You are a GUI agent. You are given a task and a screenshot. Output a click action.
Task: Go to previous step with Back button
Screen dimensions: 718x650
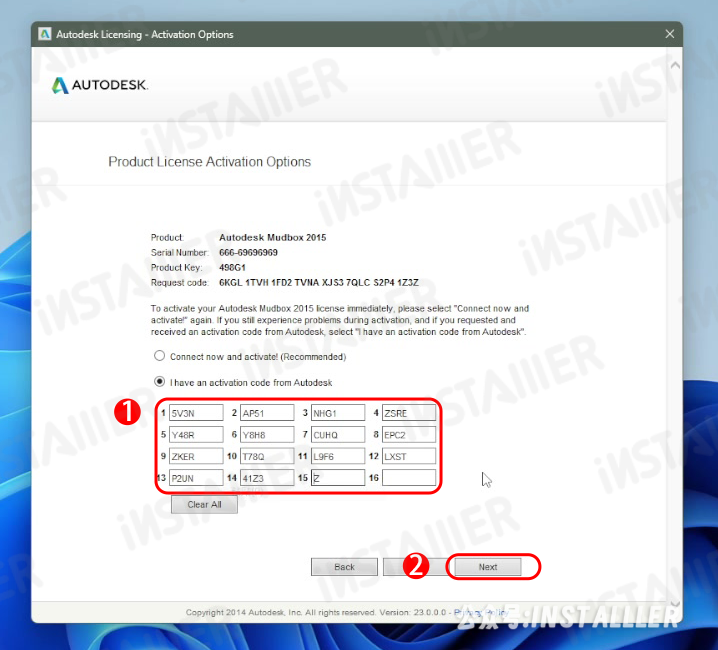[344, 567]
